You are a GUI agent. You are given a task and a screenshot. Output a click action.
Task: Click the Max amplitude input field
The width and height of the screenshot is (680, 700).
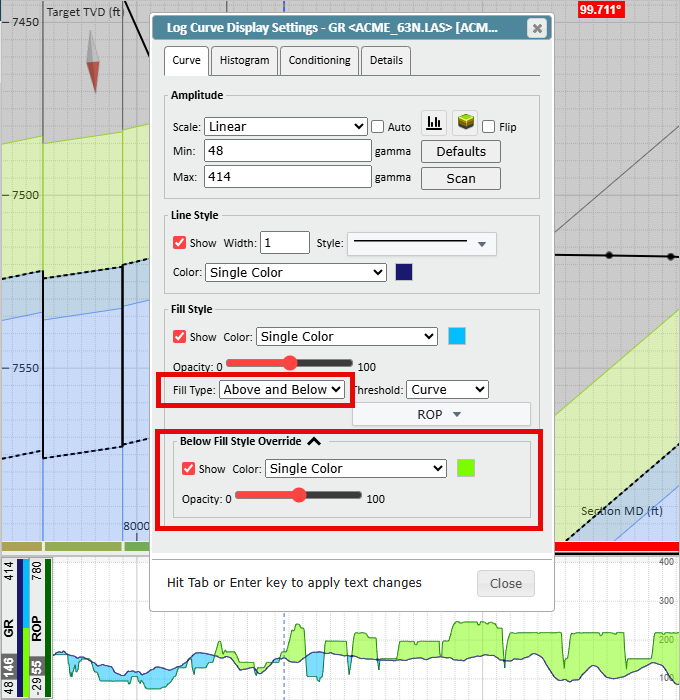pyautogui.click(x=288, y=177)
